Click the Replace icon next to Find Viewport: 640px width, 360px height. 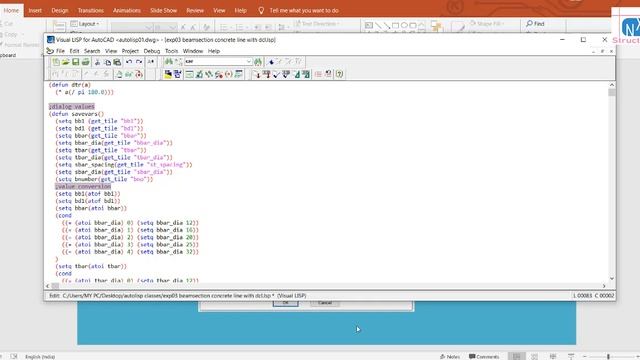point(178,62)
